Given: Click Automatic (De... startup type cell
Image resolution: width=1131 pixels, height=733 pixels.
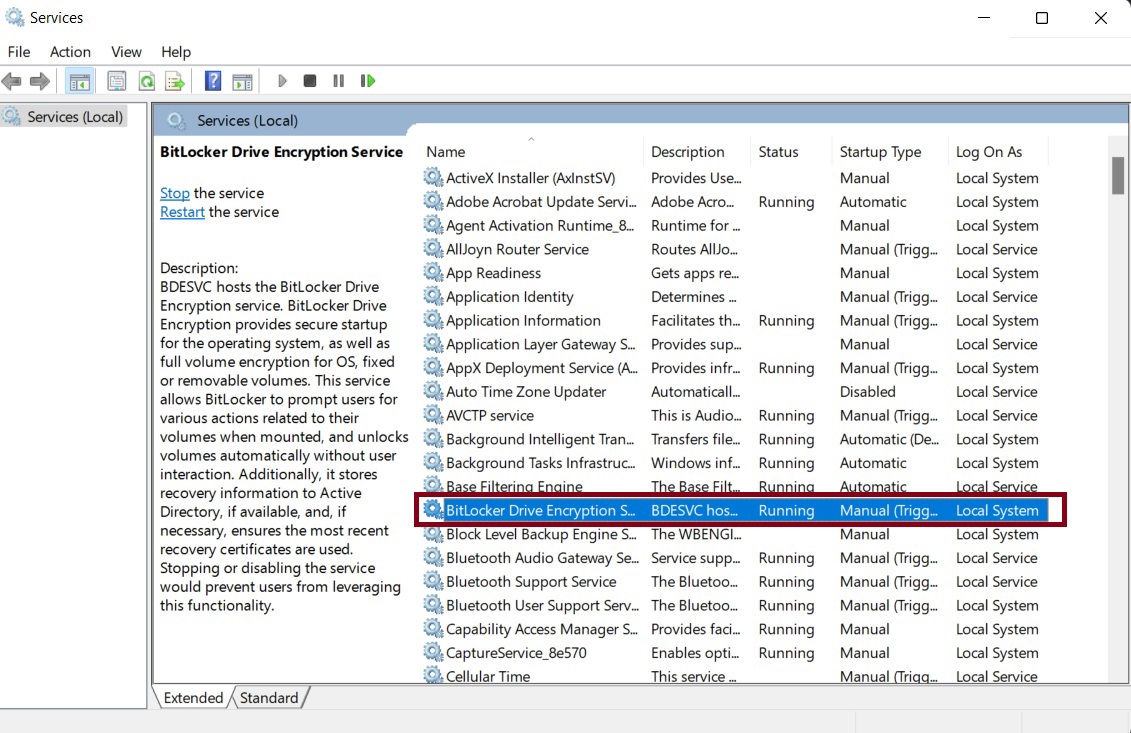Looking at the screenshot, I should click(889, 439).
